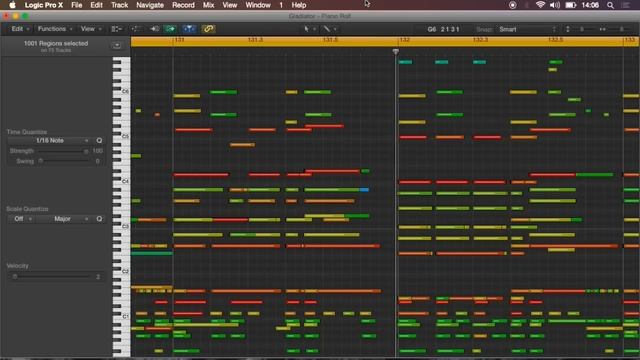This screenshot has height=360, width=640.
Task: Click ruler position 132.3
Action: 480,40
